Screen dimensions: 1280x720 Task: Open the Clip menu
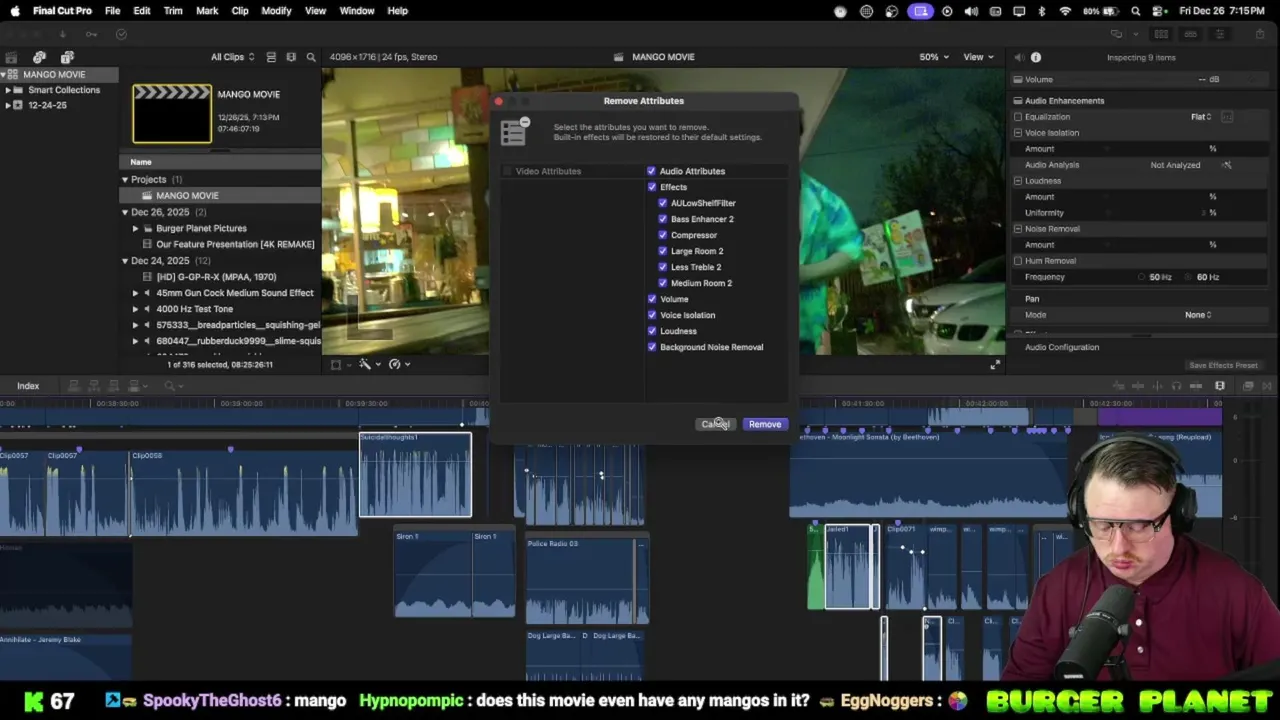pyautogui.click(x=240, y=11)
